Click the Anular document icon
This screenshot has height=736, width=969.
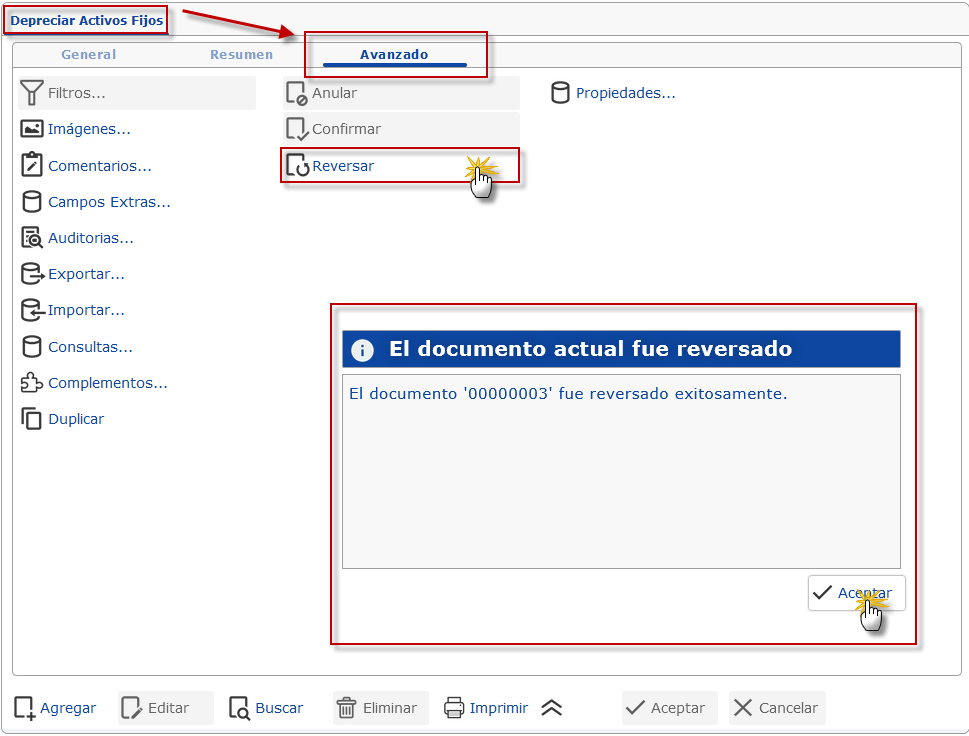(297, 93)
